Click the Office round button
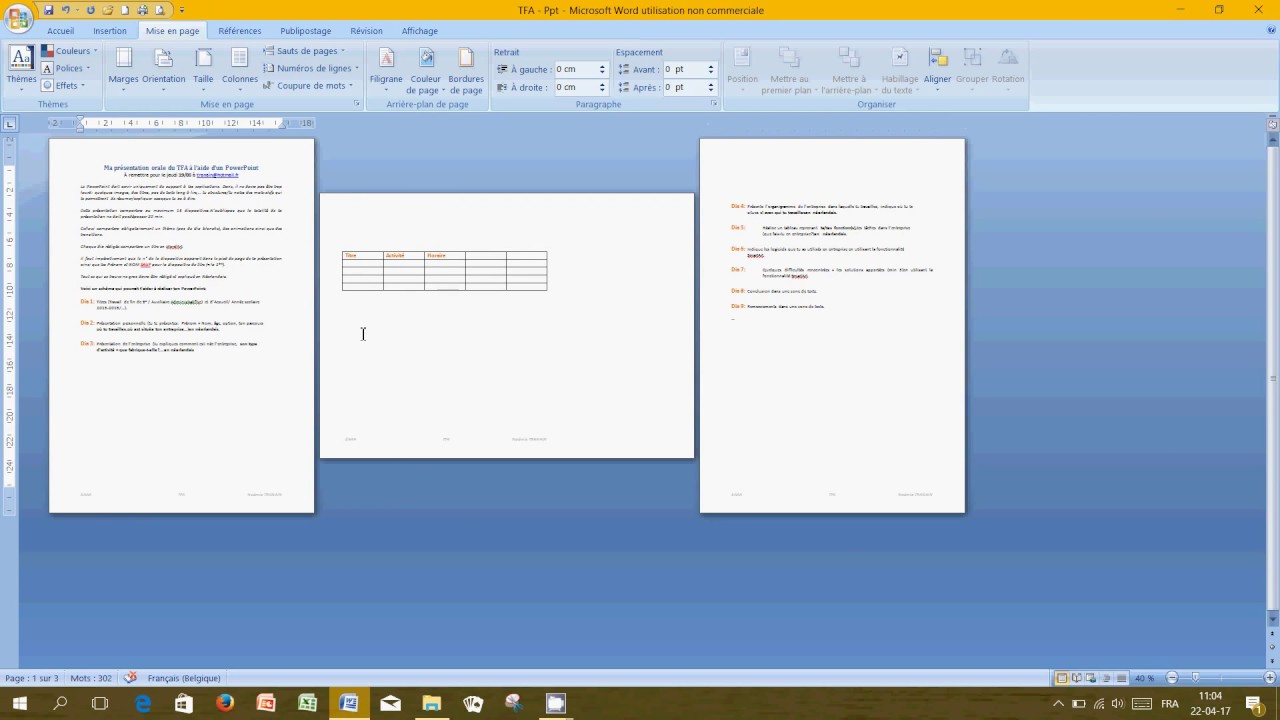The width and height of the screenshot is (1280, 720). (17, 18)
